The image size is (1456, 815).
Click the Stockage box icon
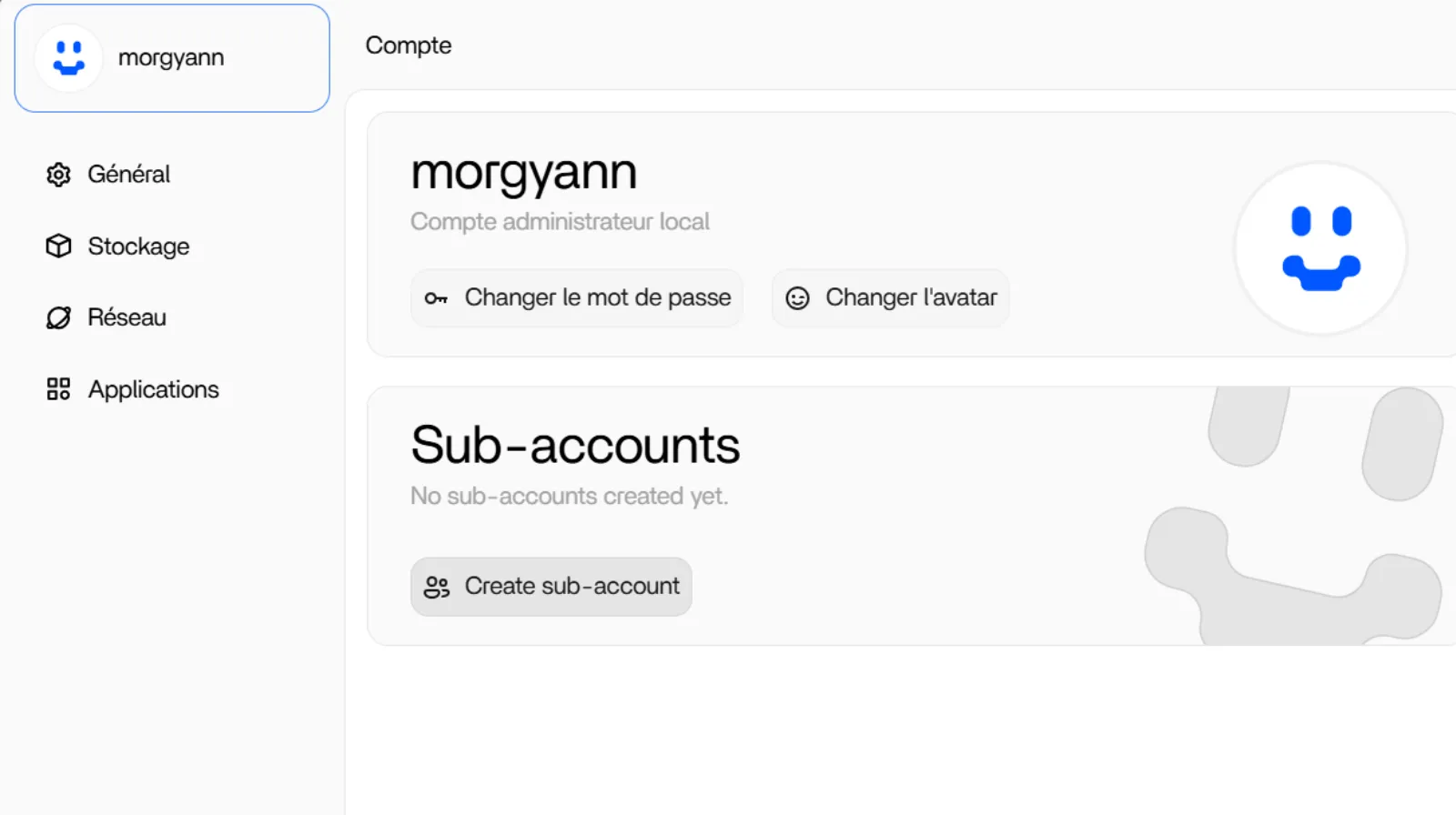tap(57, 246)
